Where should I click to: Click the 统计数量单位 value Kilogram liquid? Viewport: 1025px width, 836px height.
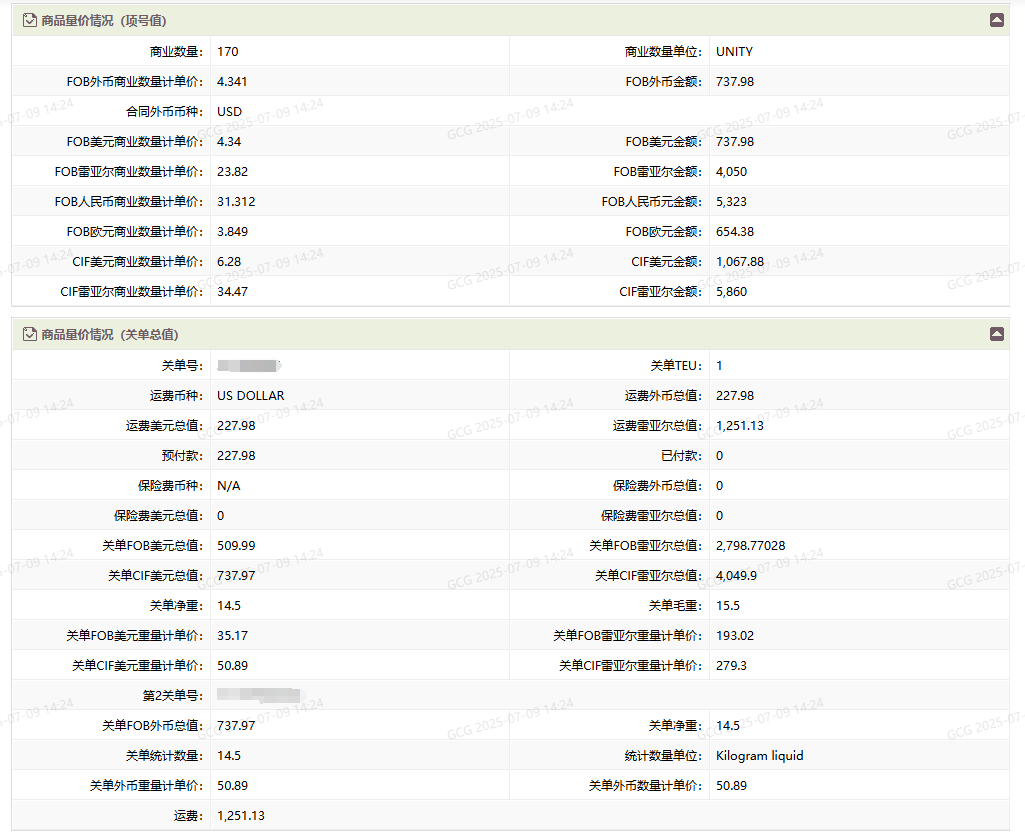pos(759,755)
